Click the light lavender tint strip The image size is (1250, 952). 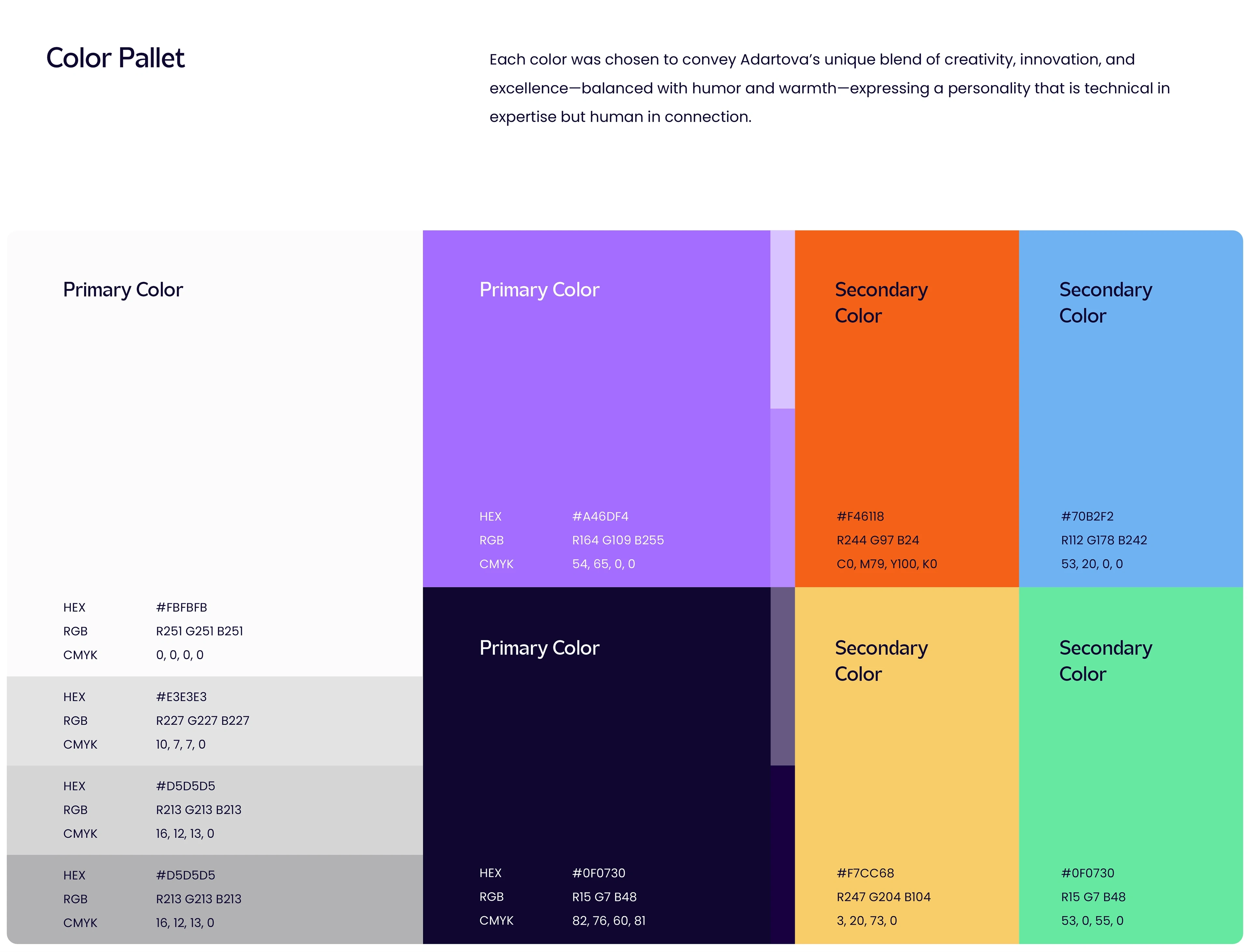(782, 319)
